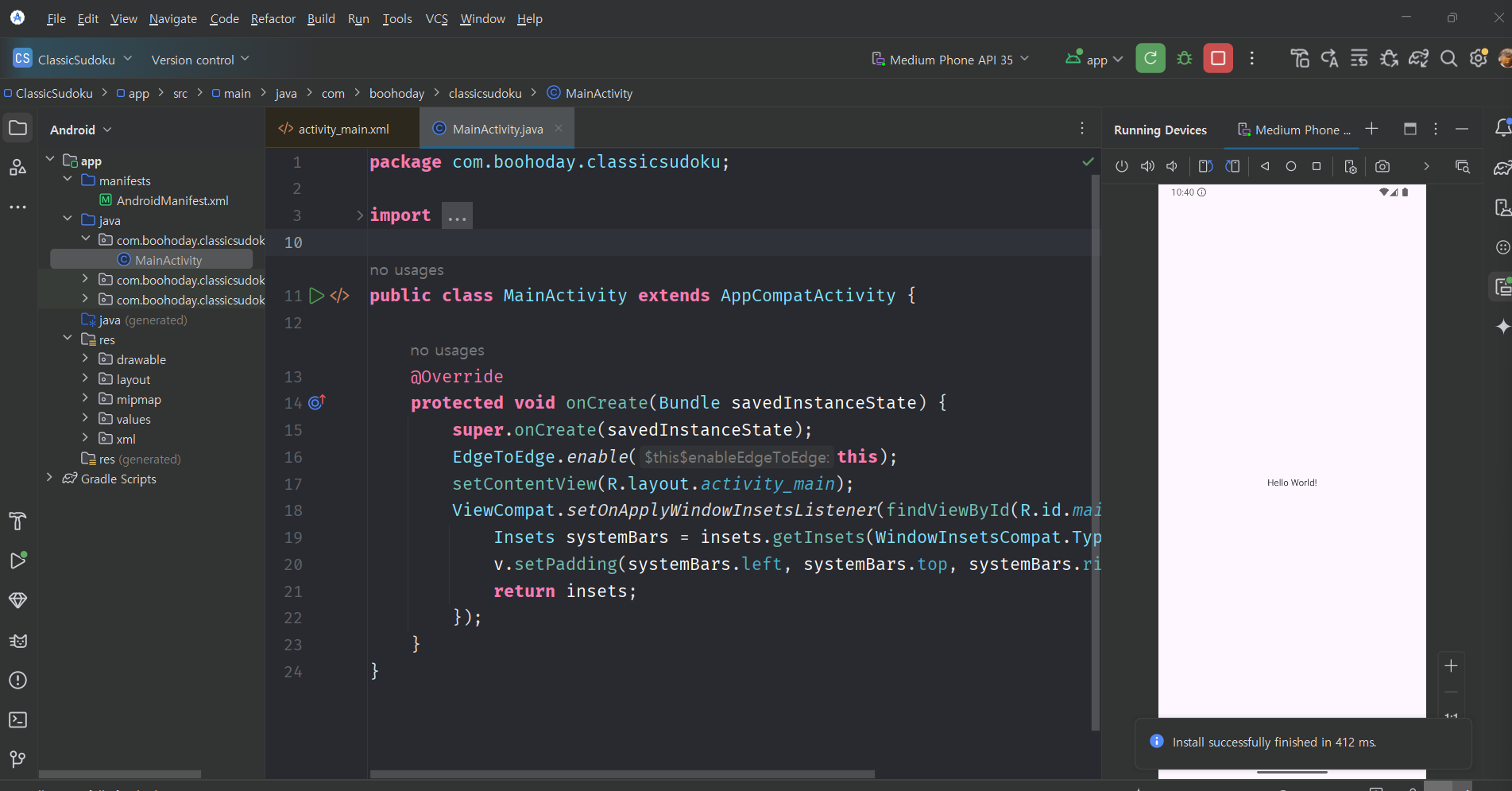Image resolution: width=1512 pixels, height=791 pixels.
Task: Open Resource Manager tool window
Action: [17, 168]
